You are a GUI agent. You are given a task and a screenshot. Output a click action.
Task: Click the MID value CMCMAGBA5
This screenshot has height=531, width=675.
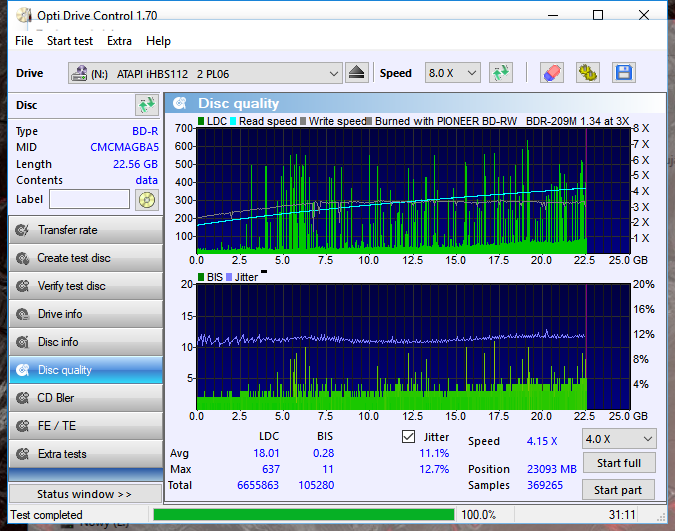coord(124,147)
